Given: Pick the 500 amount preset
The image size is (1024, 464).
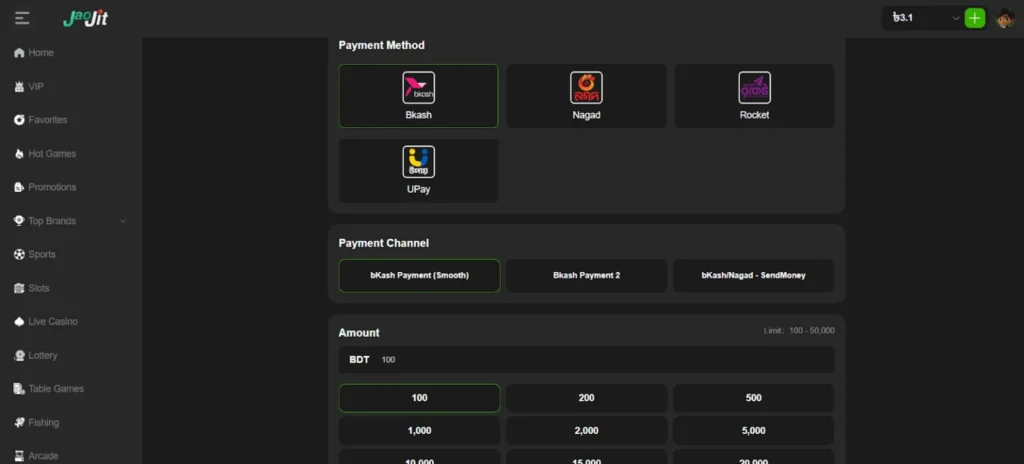Looking at the screenshot, I should [x=754, y=398].
